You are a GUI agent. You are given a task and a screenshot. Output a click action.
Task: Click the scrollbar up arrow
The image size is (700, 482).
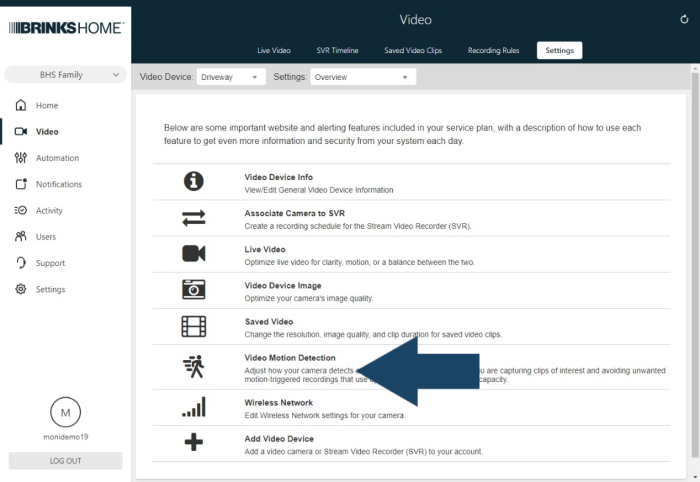tap(695, 69)
